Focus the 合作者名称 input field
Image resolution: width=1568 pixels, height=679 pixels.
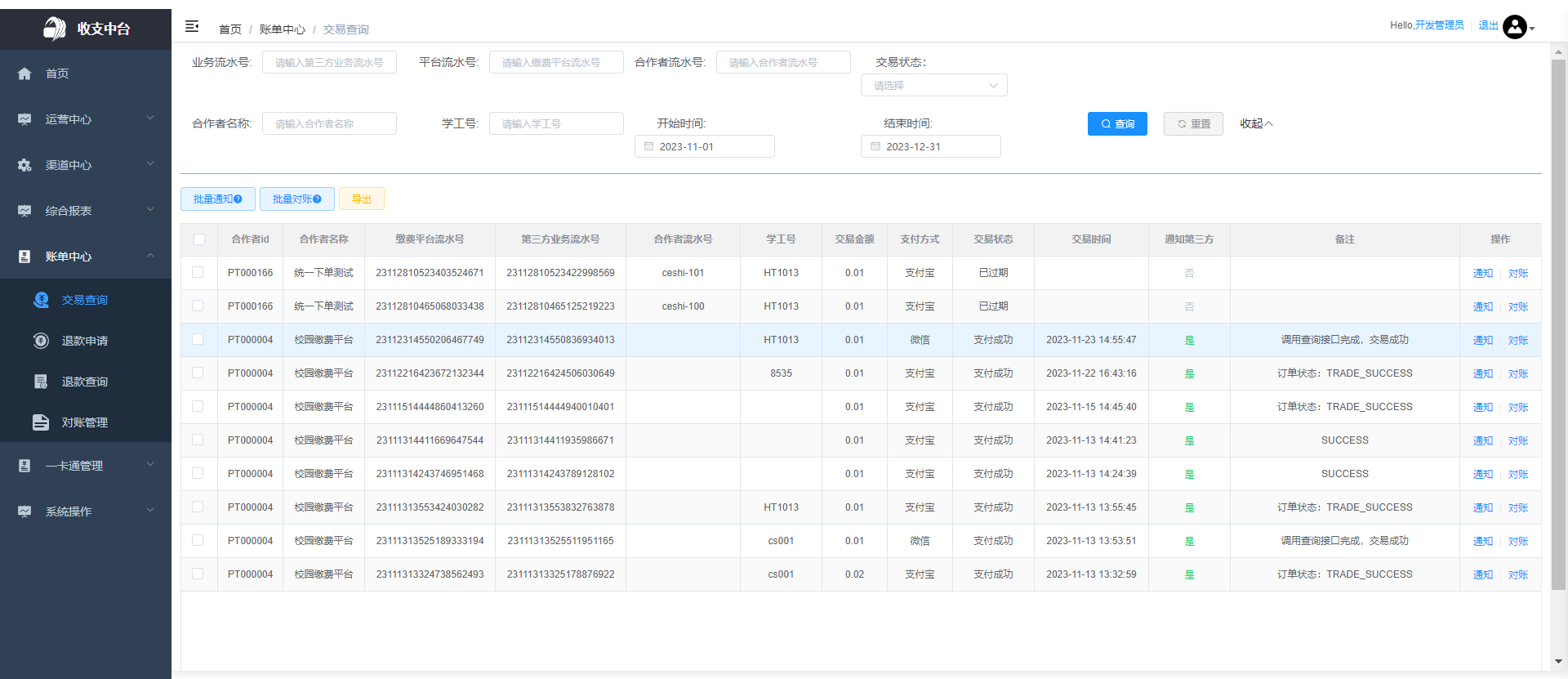[329, 123]
